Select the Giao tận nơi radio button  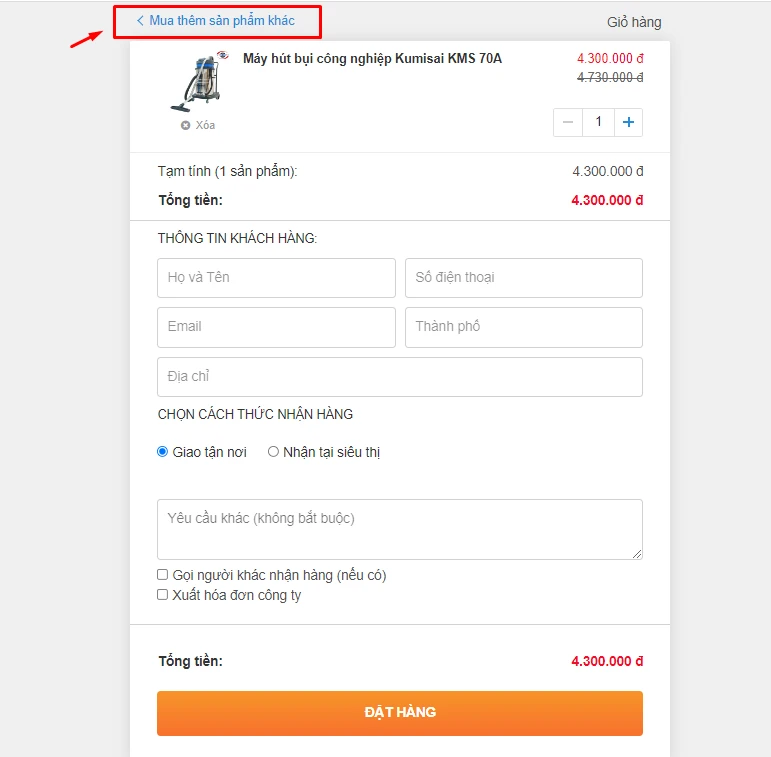pos(163,452)
